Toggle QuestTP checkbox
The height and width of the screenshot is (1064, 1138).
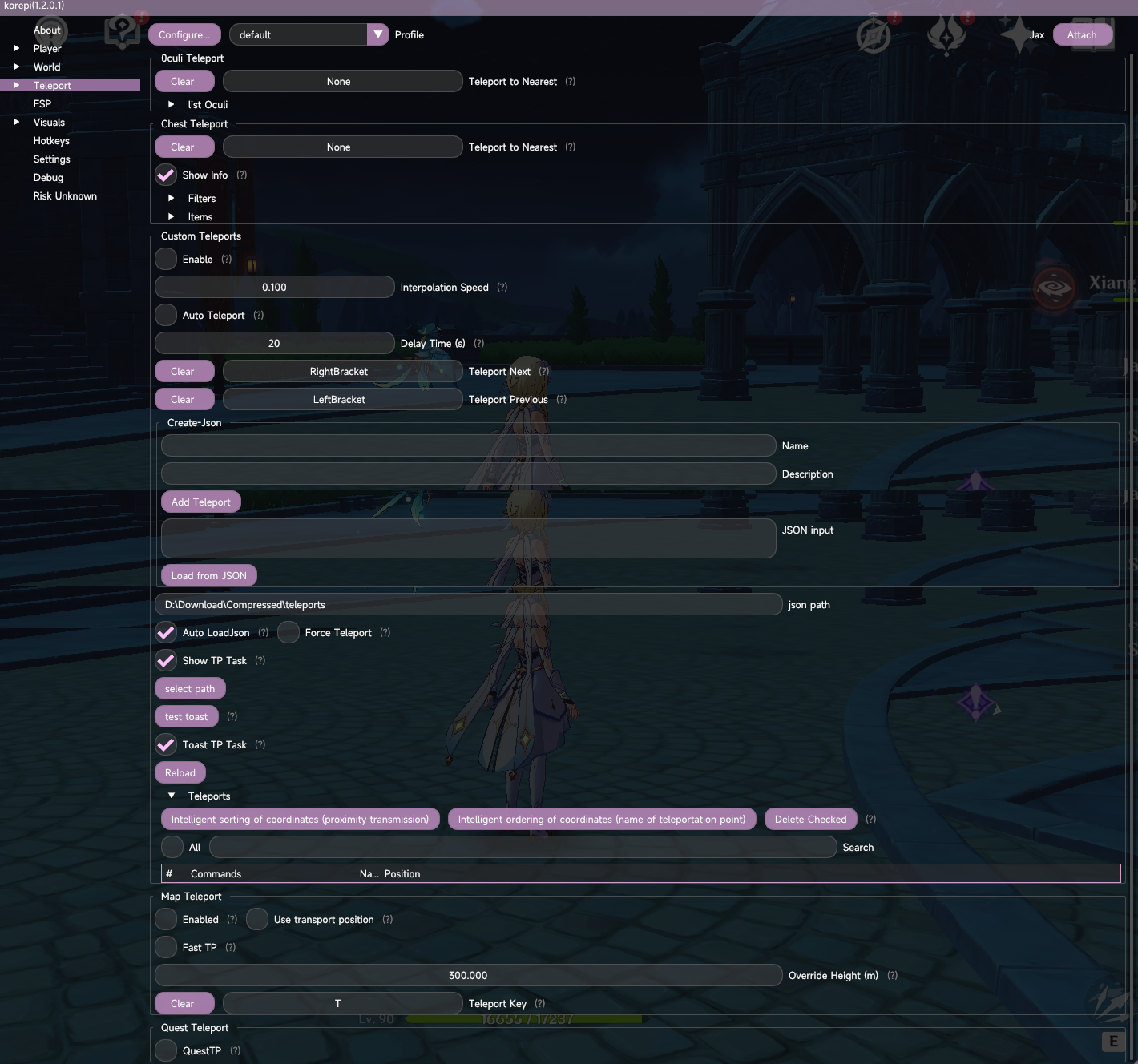(x=166, y=1050)
